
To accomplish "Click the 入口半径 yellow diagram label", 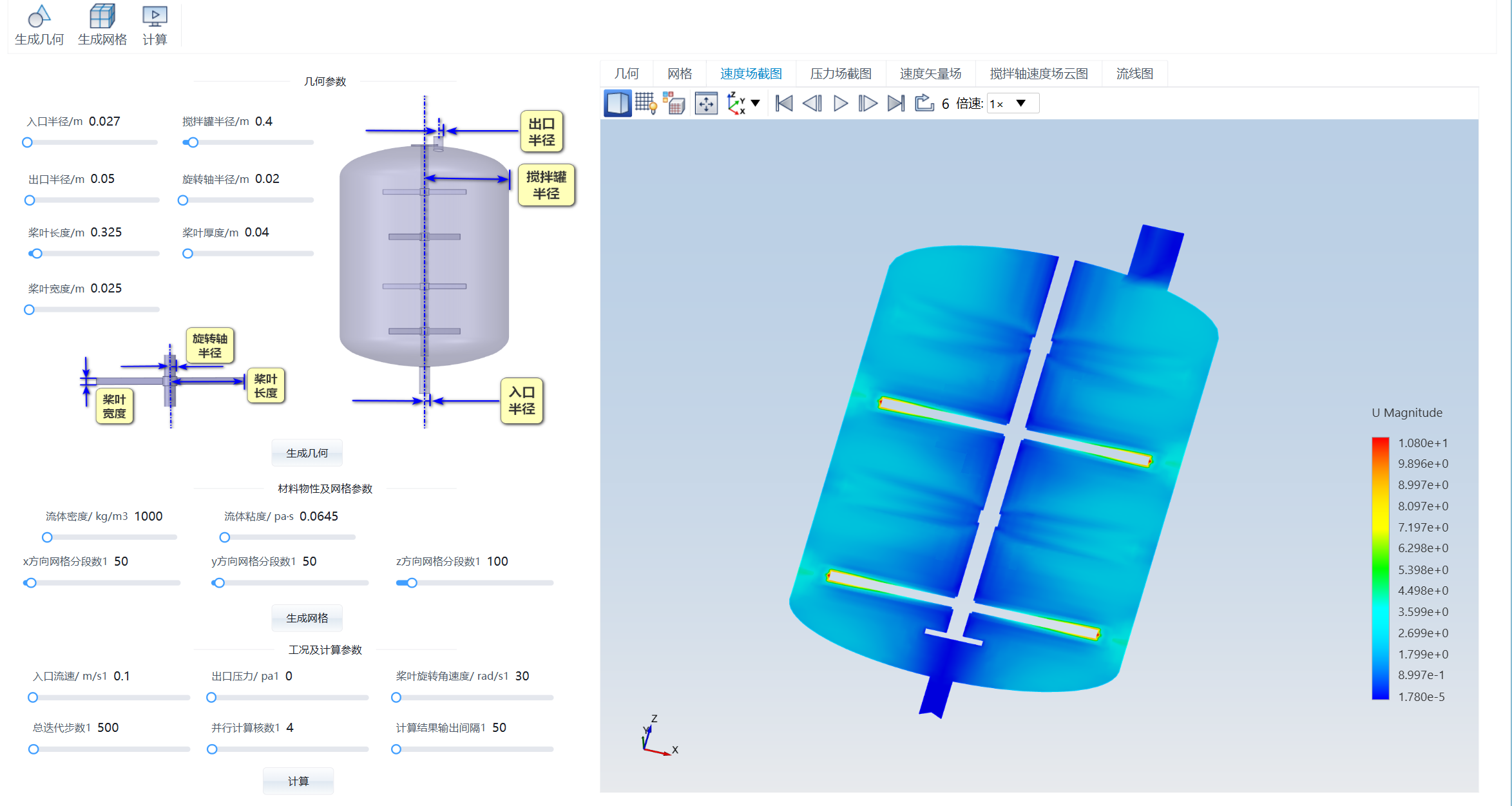I will (522, 400).
